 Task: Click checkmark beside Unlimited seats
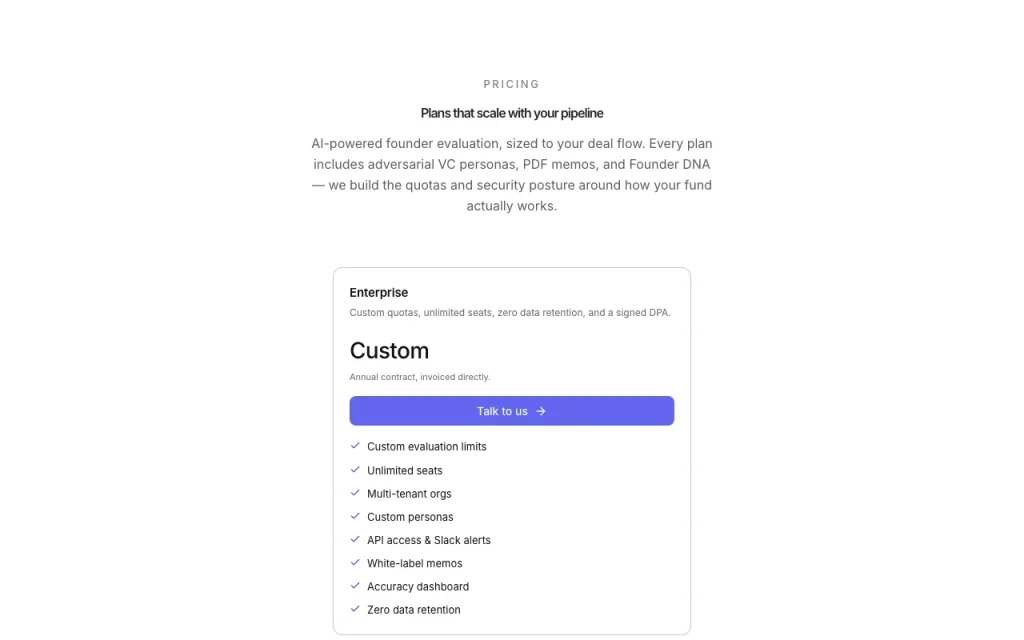click(x=355, y=470)
